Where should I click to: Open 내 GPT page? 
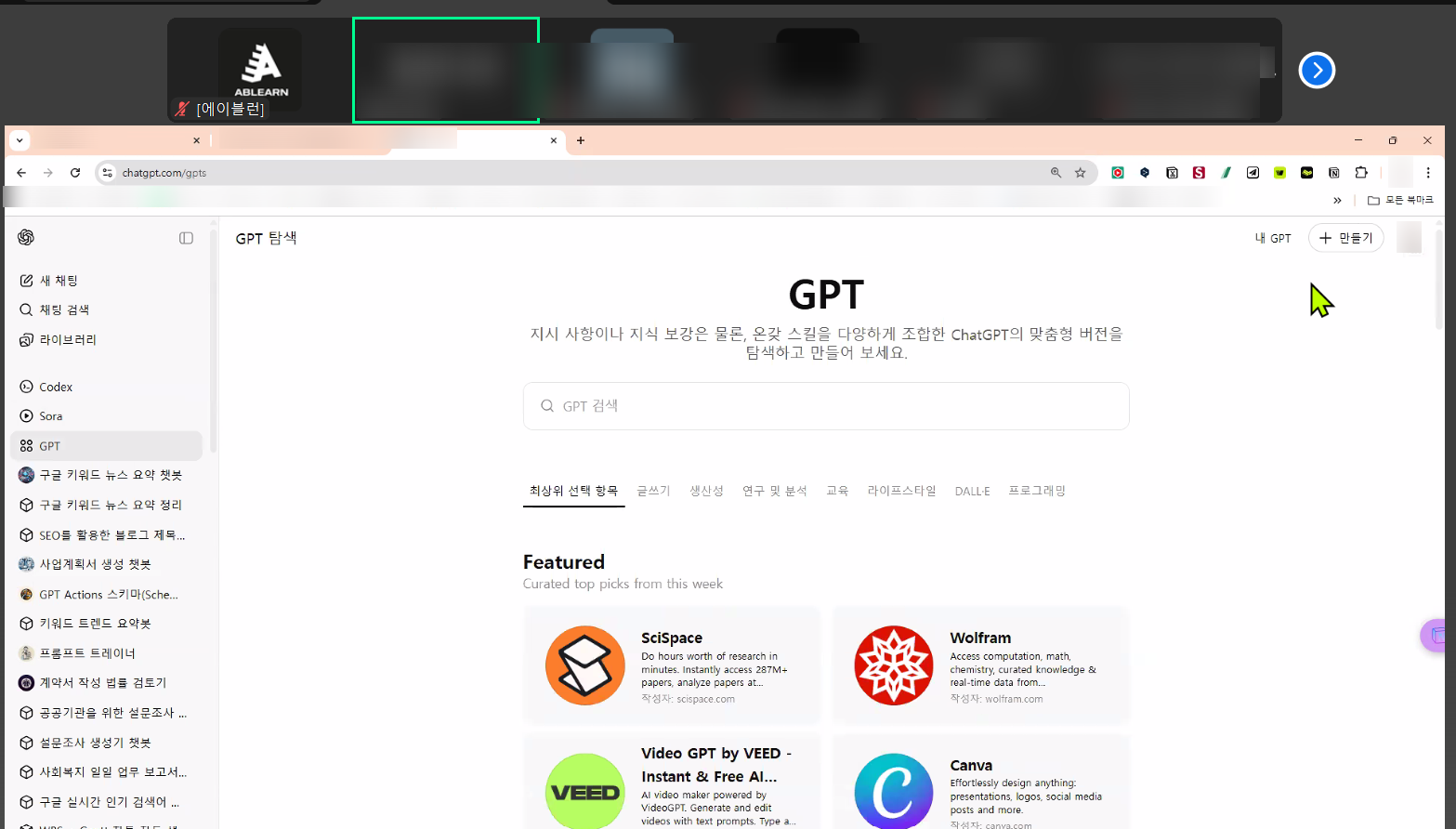click(x=1273, y=238)
